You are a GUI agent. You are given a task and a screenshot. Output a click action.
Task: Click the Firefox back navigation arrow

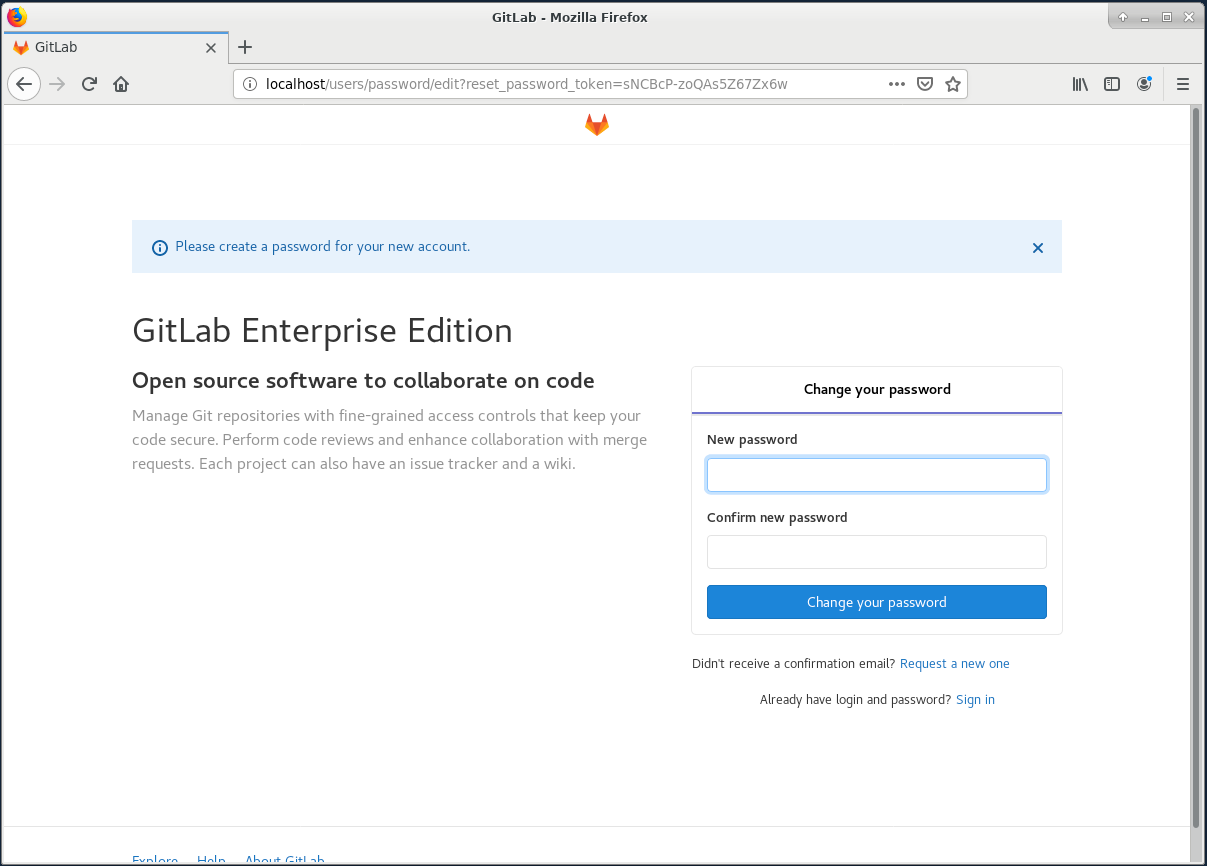coord(24,84)
